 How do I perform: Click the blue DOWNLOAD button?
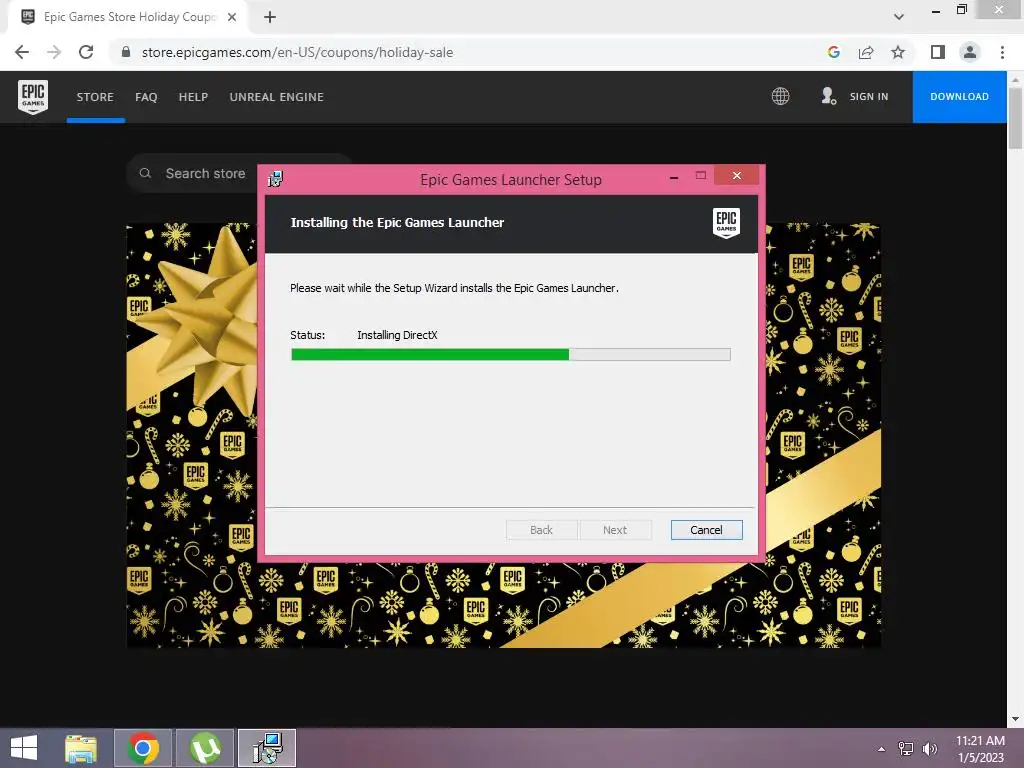(959, 97)
